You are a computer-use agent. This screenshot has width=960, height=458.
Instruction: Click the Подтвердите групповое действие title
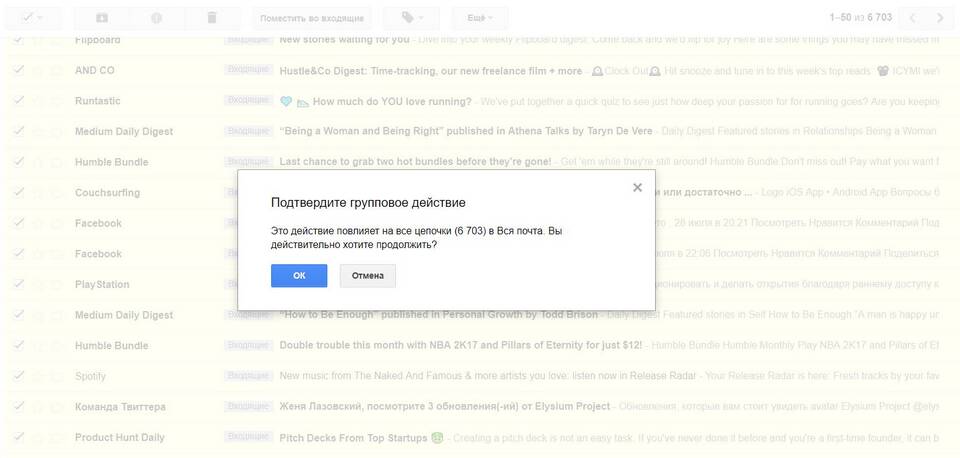pyautogui.click(x=368, y=203)
